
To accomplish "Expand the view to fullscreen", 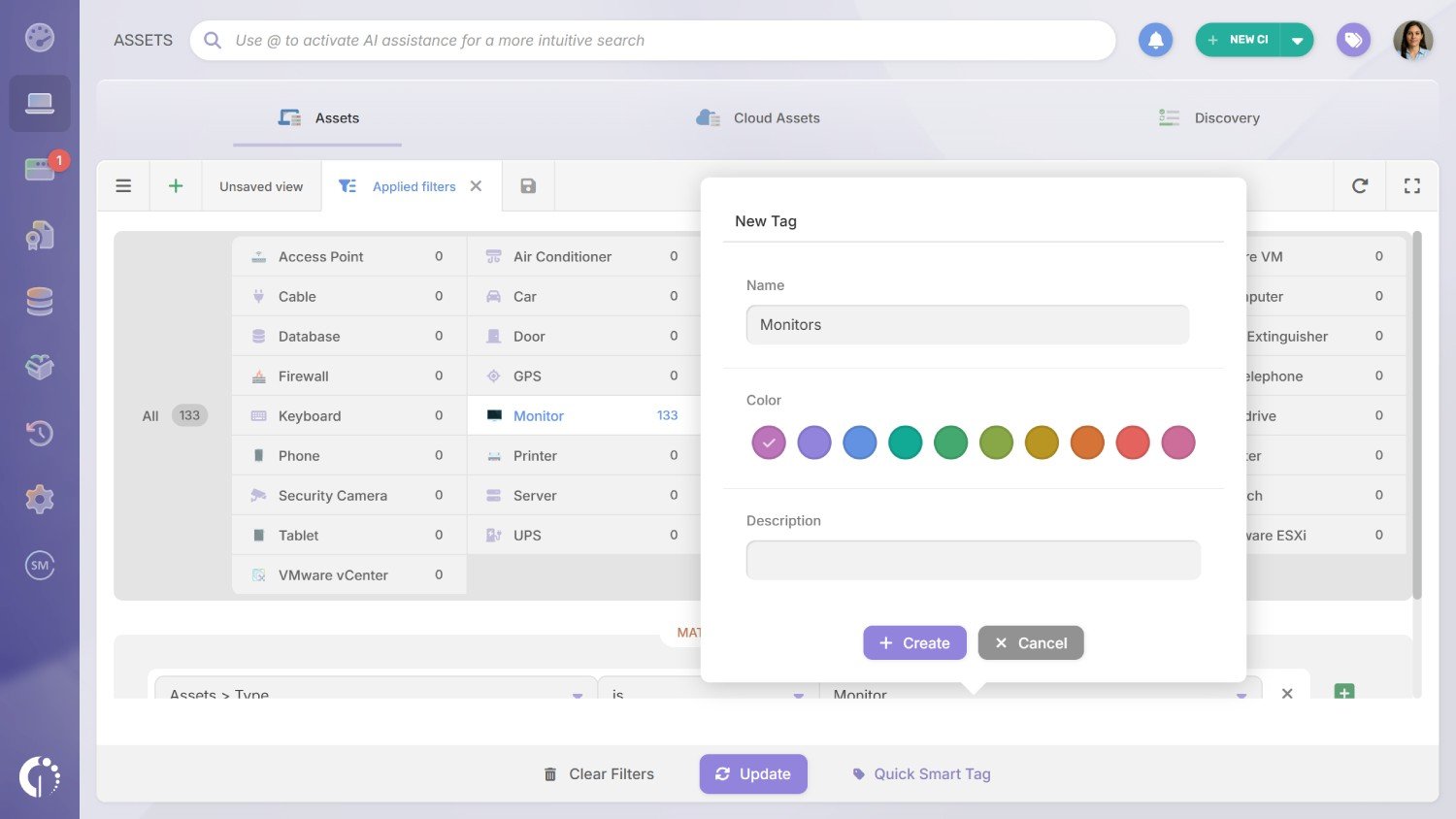I will pos(1412,184).
